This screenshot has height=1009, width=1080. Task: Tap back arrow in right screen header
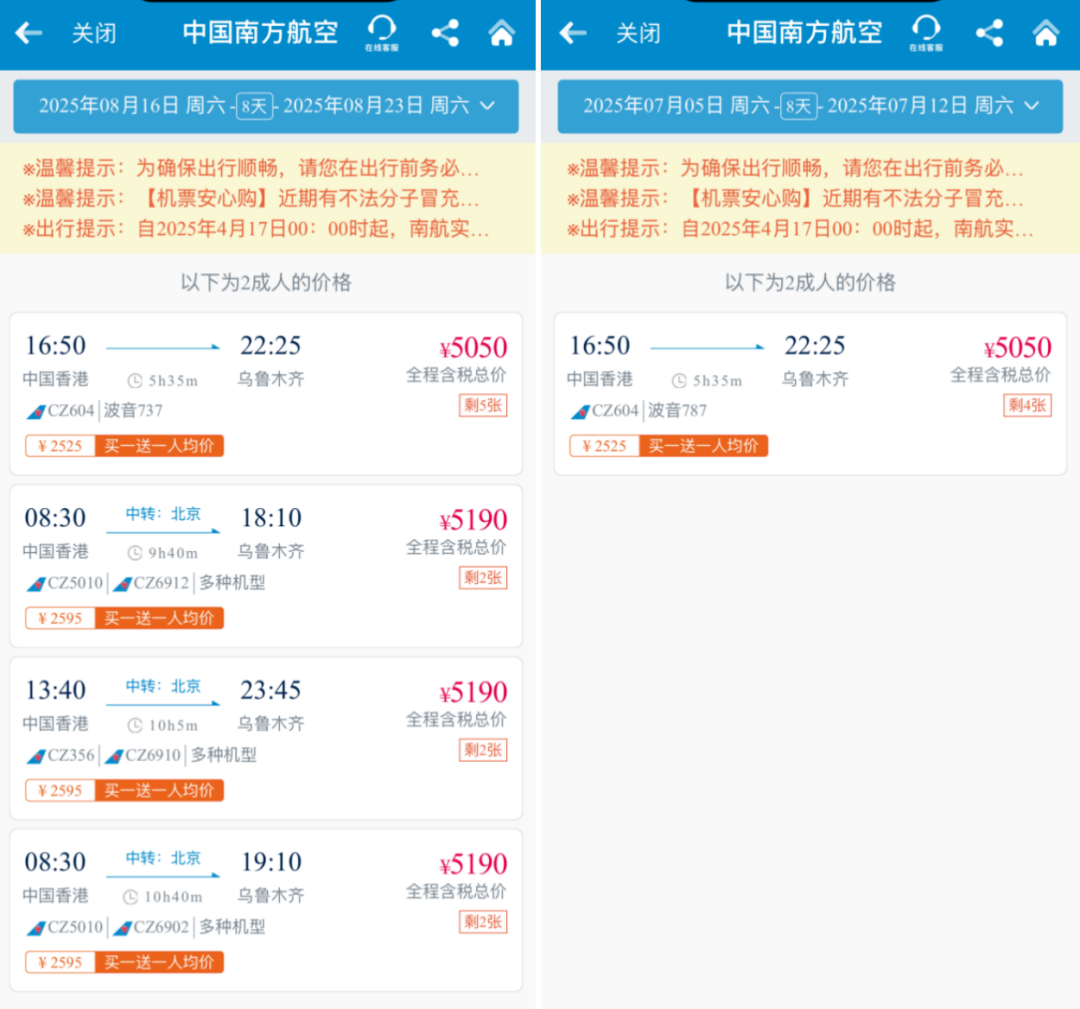point(573,32)
